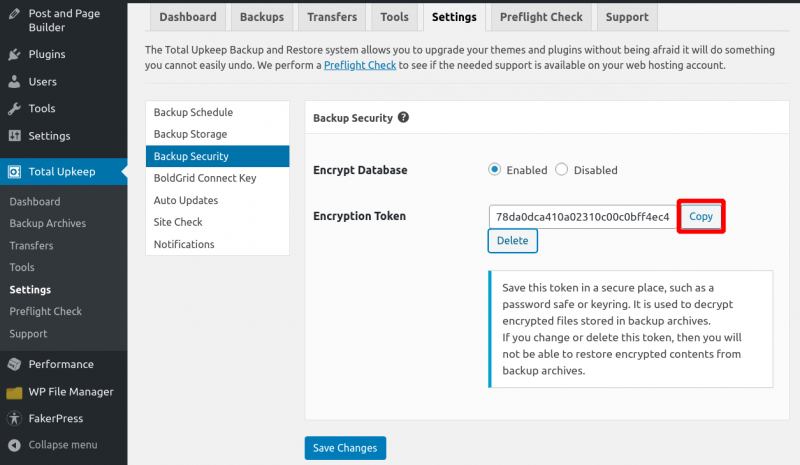Click the Encrypt Database label
This screenshot has width=800, height=465.
pos(360,170)
